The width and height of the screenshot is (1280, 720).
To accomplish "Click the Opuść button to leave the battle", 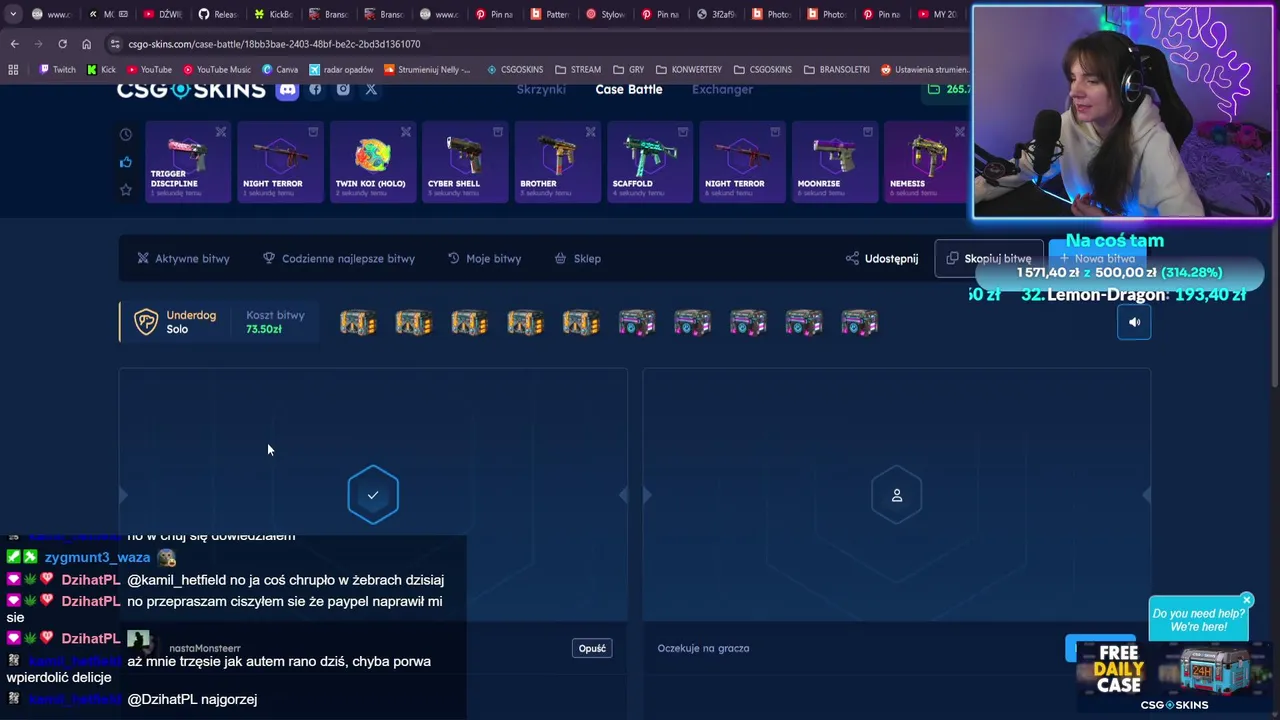I will click(x=592, y=648).
